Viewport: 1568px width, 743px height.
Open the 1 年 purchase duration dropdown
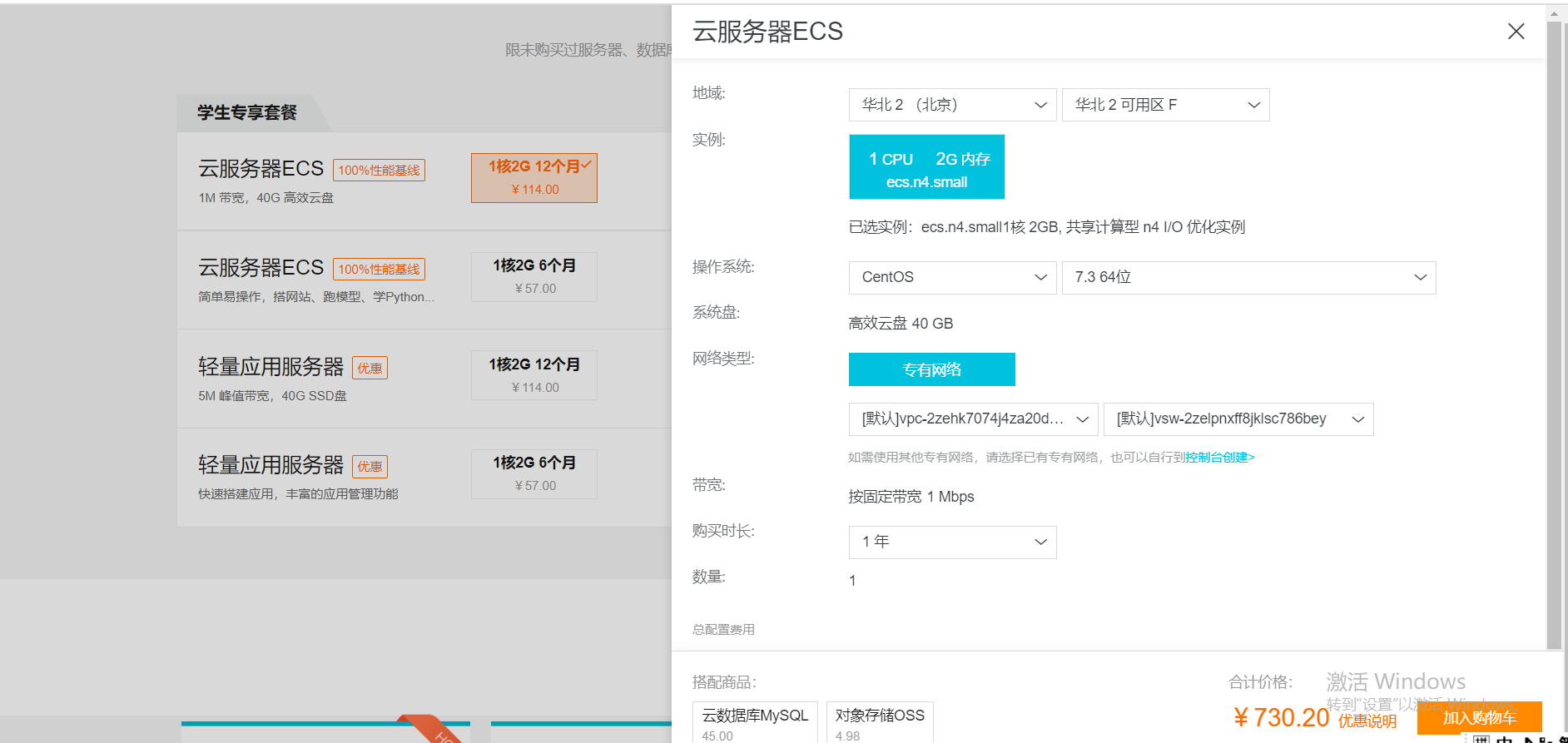pyautogui.click(x=953, y=542)
